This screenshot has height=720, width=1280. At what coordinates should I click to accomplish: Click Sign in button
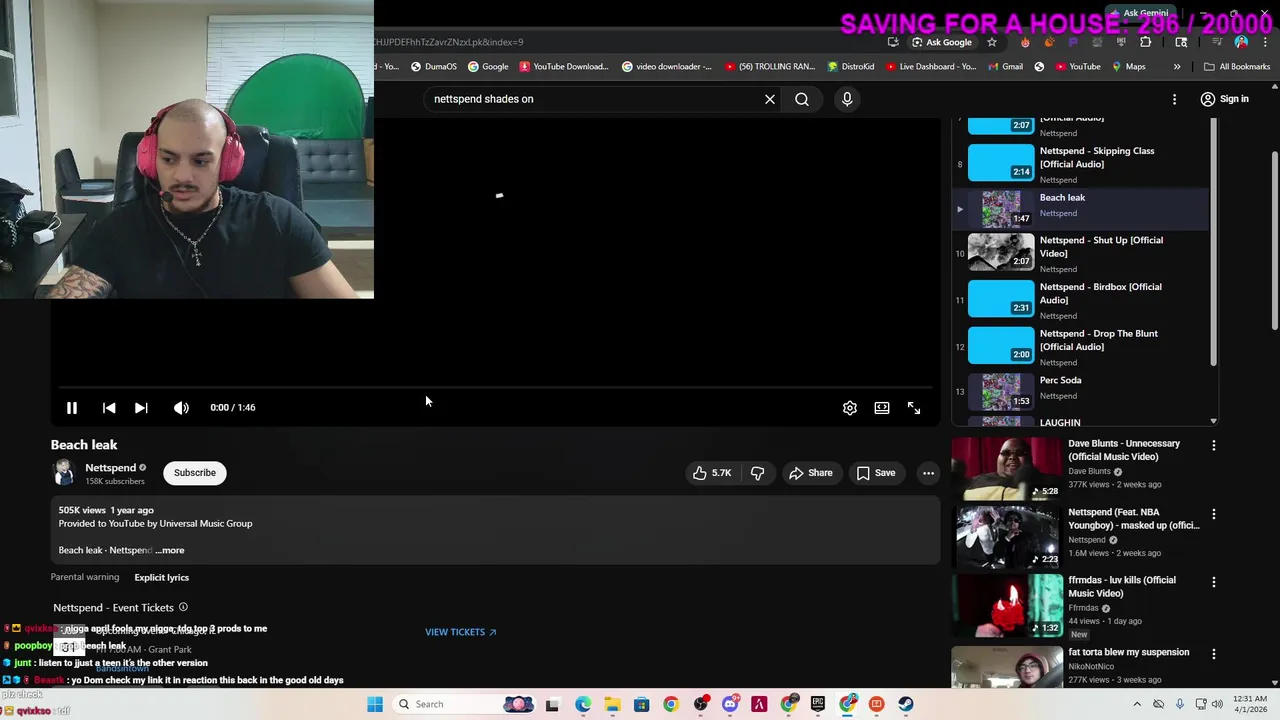[x=1224, y=99]
